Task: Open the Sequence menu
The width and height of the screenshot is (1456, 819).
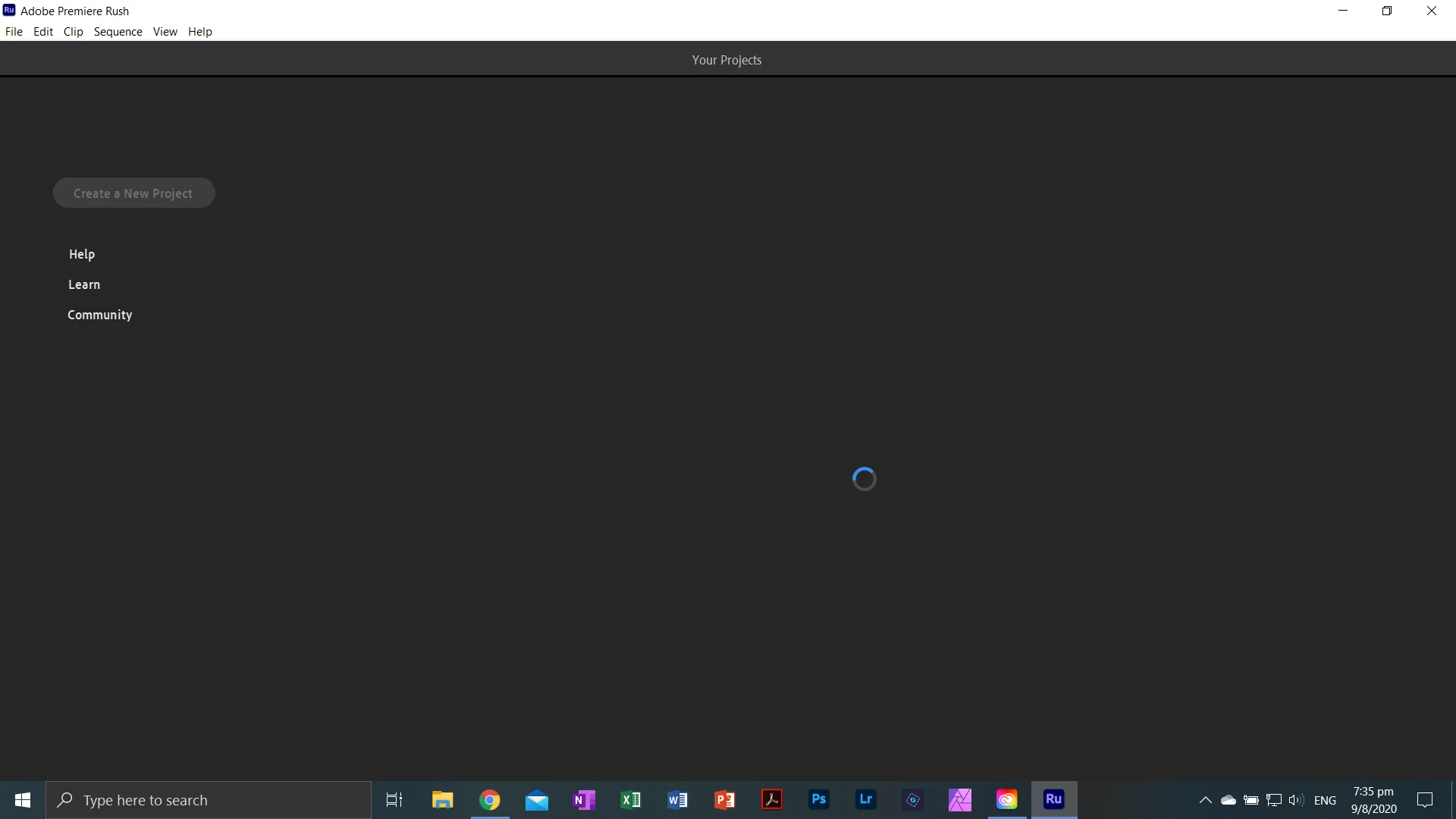Action: pos(118,31)
